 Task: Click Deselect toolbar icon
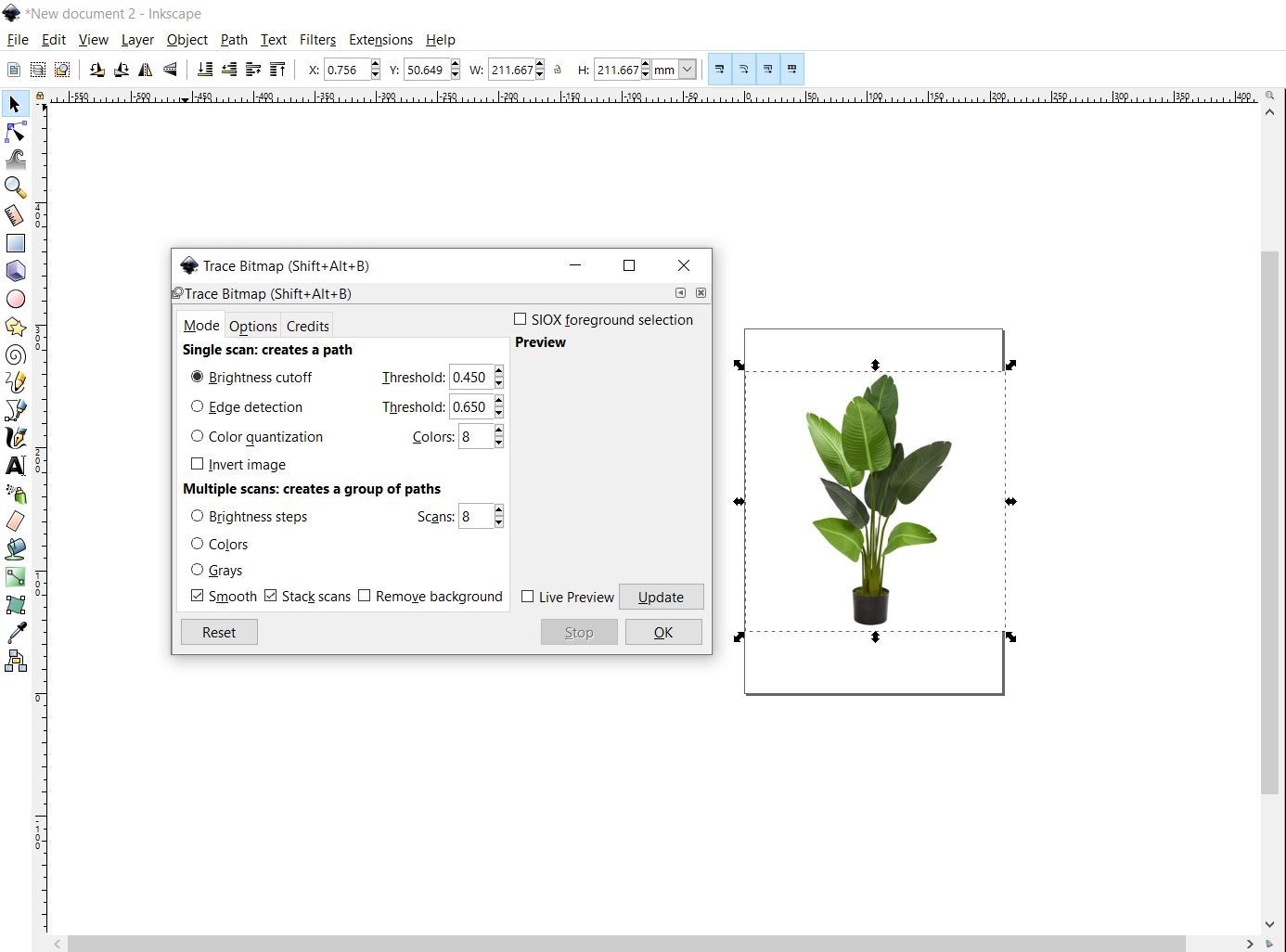pos(62,70)
